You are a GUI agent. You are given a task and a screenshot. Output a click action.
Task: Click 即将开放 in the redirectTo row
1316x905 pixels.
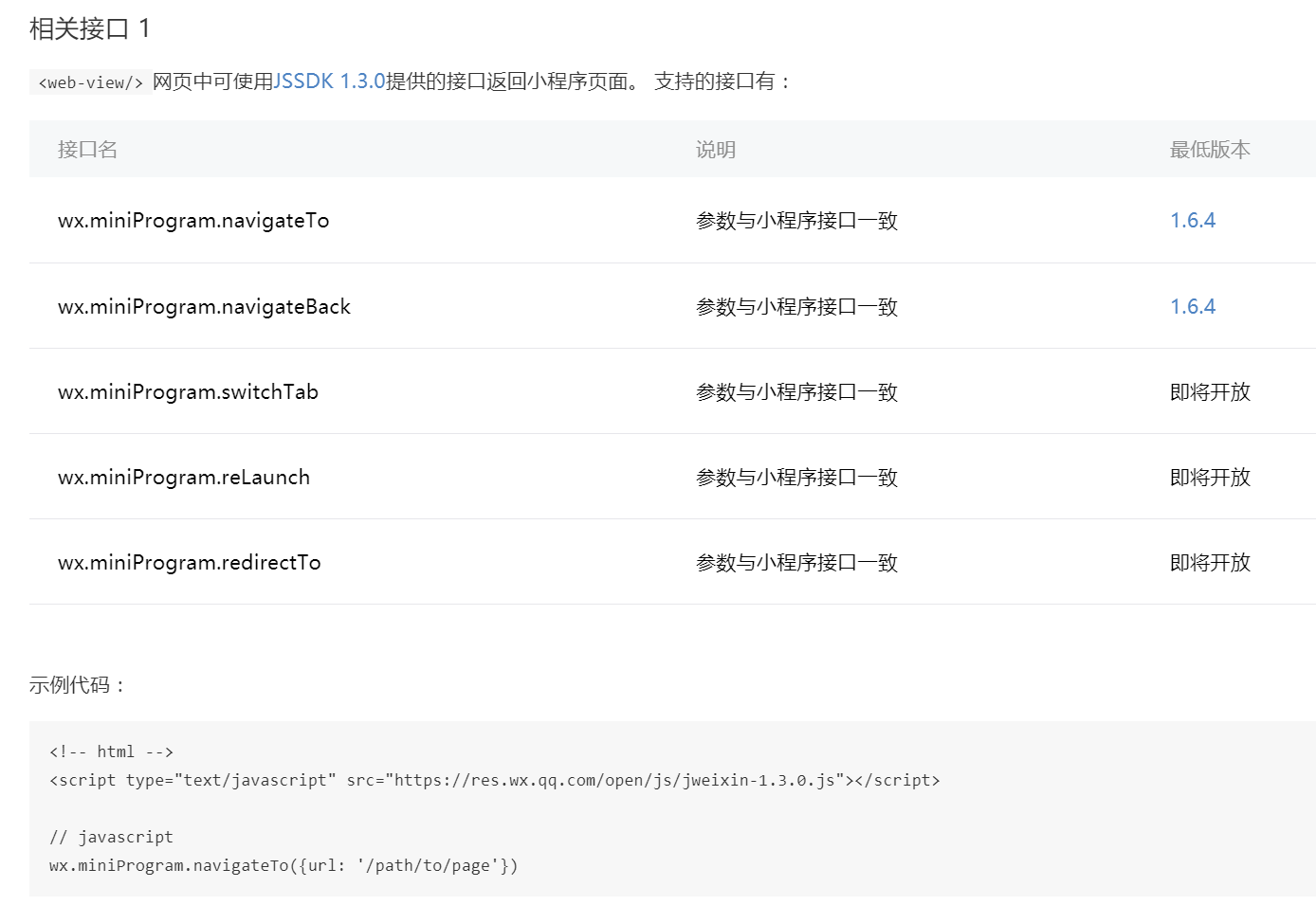click(1210, 563)
